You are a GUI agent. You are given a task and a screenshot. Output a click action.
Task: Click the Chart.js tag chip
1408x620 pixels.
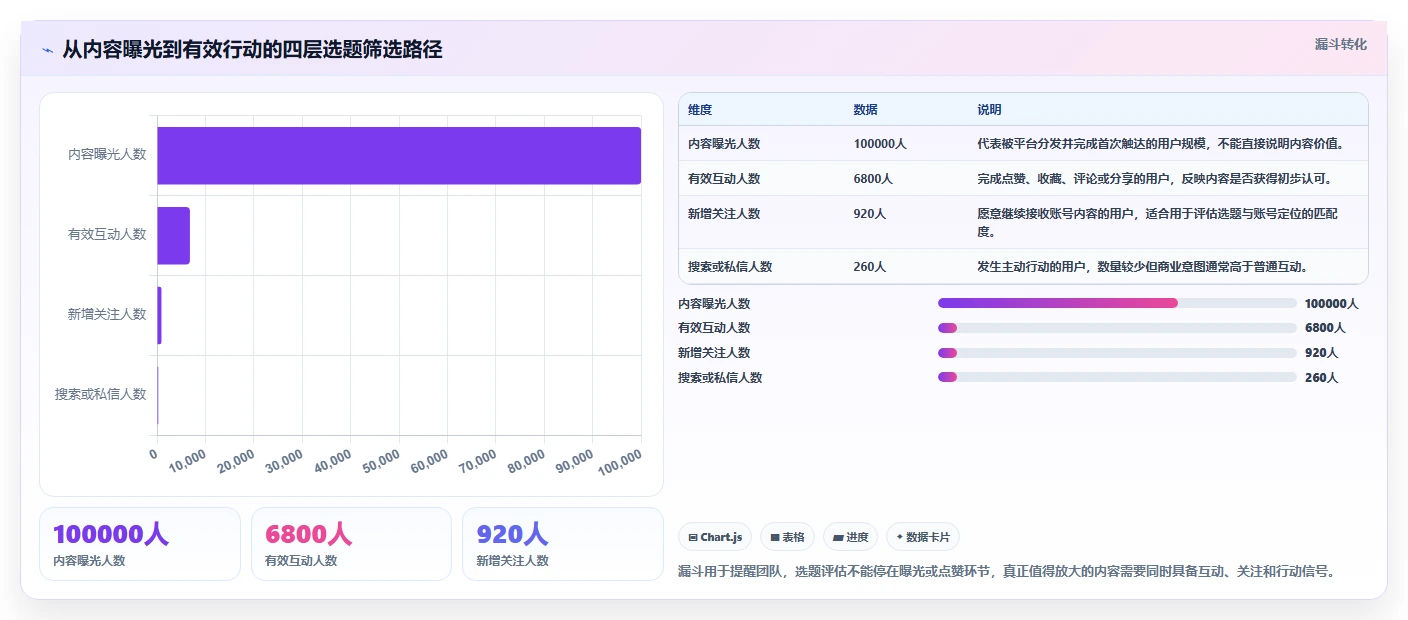715,537
